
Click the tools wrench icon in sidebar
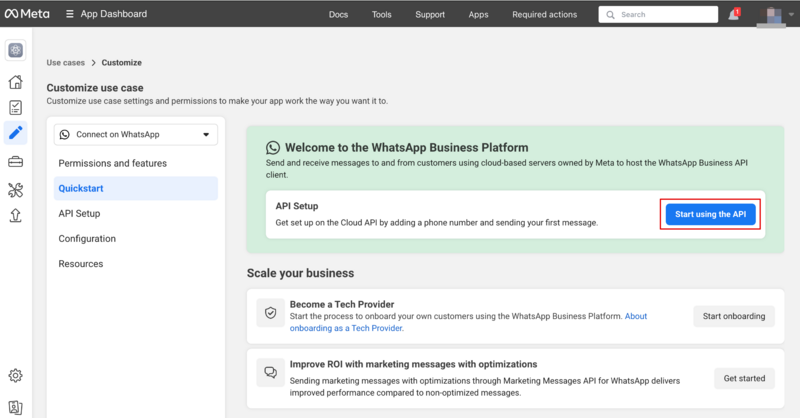pyautogui.click(x=15, y=189)
